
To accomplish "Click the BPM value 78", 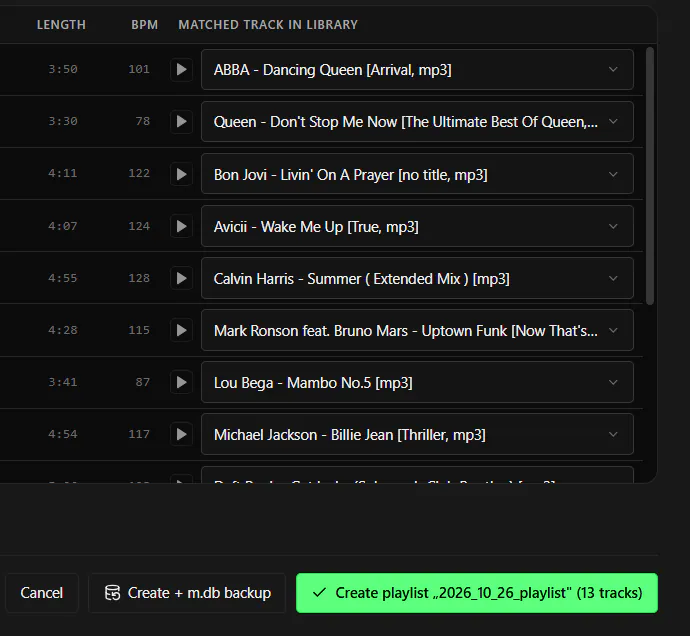I will (x=143, y=121).
